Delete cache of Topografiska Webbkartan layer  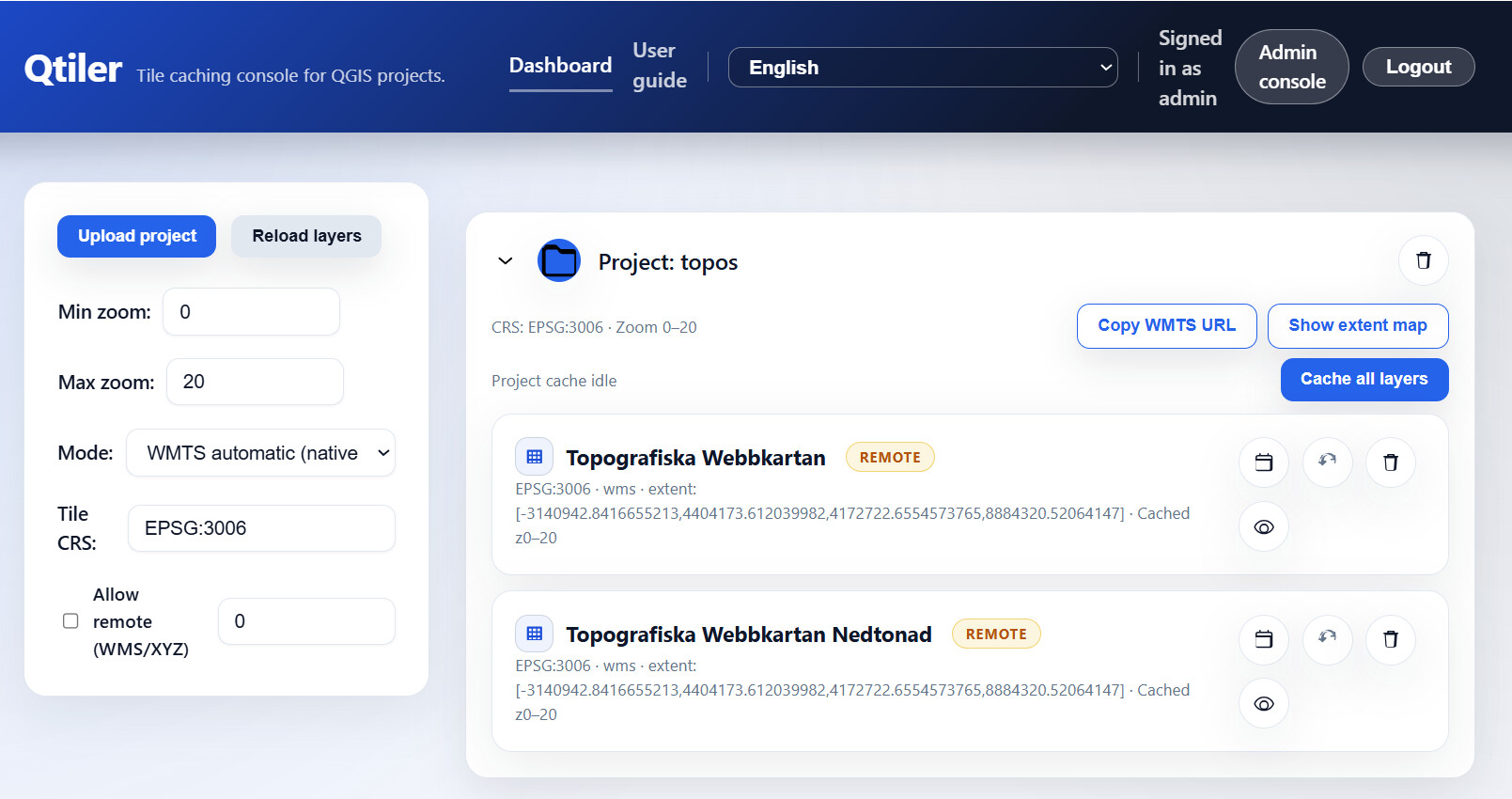click(x=1390, y=462)
